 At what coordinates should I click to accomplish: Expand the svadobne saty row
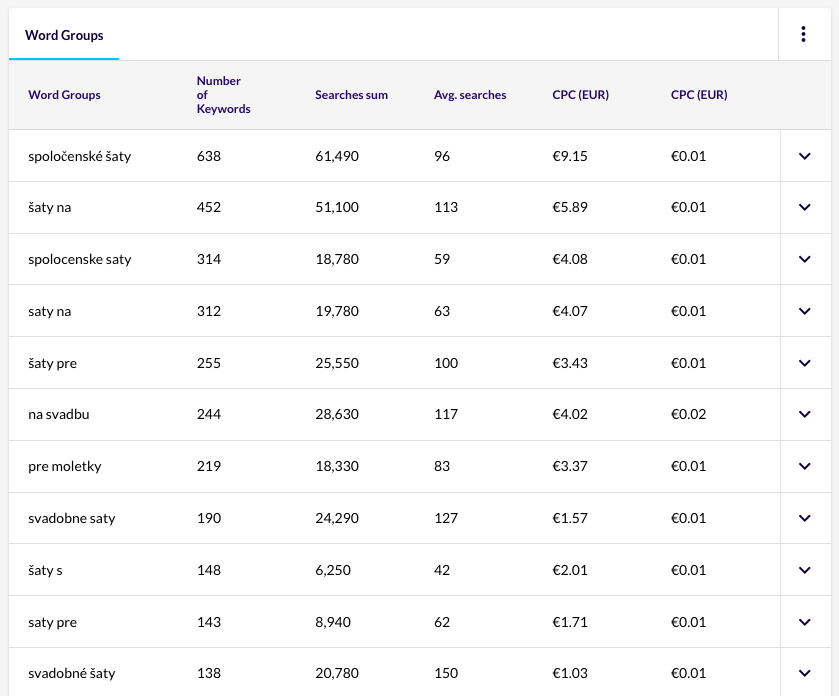pyautogui.click(x=805, y=518)
